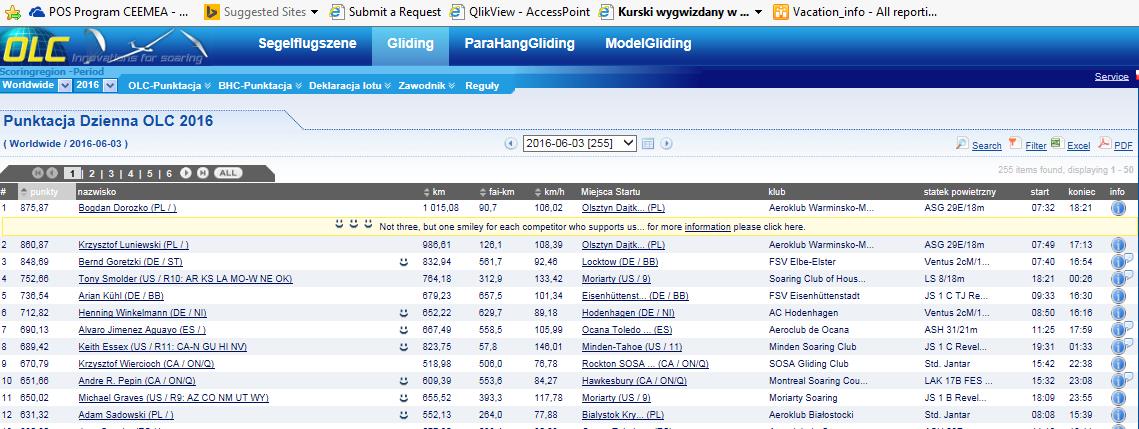Open the calendar date picker icon
The width and height of the screenshot is (1139, 429).
click(648, 144)
